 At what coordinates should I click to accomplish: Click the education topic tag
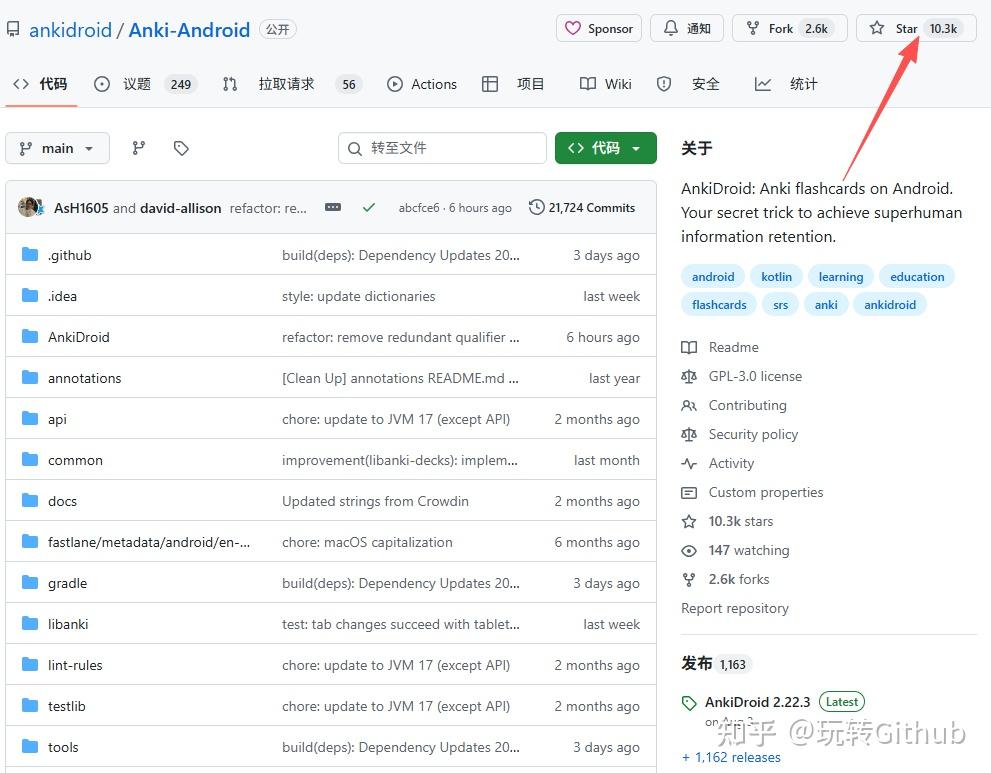[x=916, y=276]
